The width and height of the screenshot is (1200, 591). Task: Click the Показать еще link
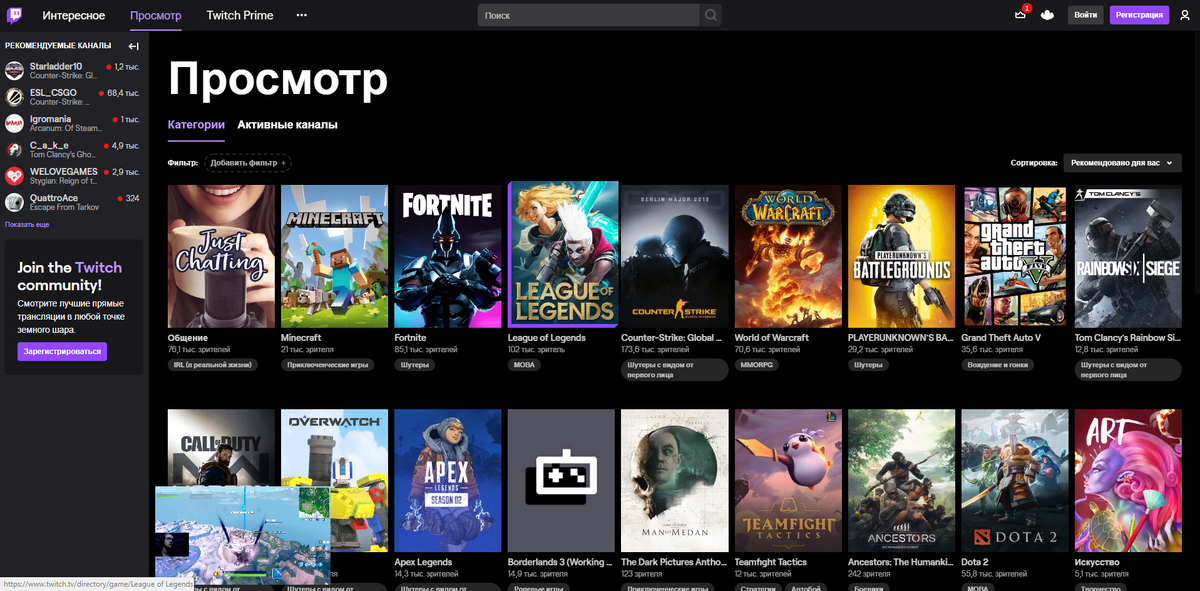(27, 224)
